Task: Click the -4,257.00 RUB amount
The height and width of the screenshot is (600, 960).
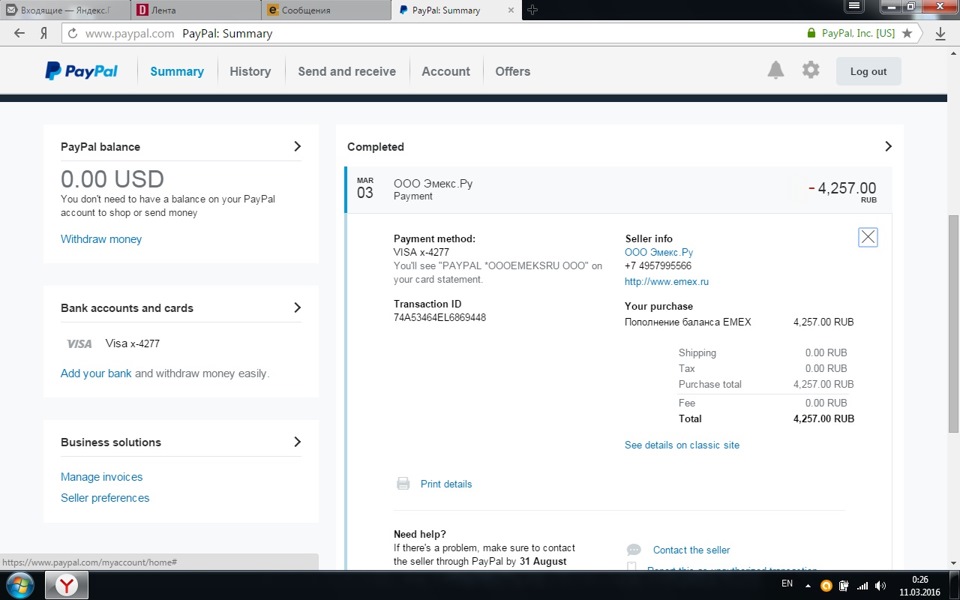Action: tap(842, 190)
